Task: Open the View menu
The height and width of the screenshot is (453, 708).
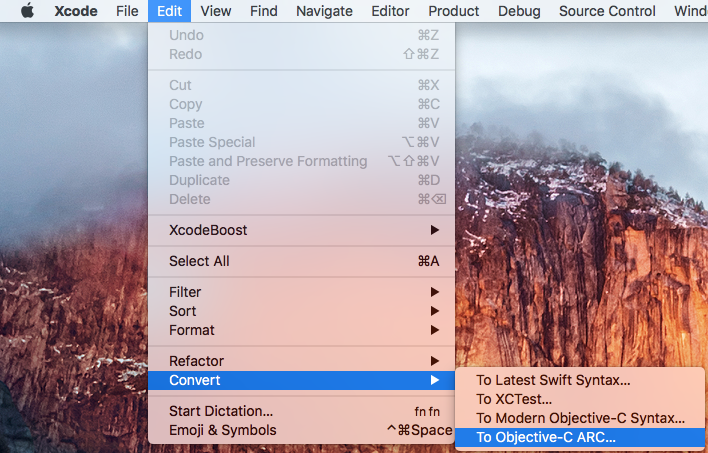Action: (x=215, y=11)
